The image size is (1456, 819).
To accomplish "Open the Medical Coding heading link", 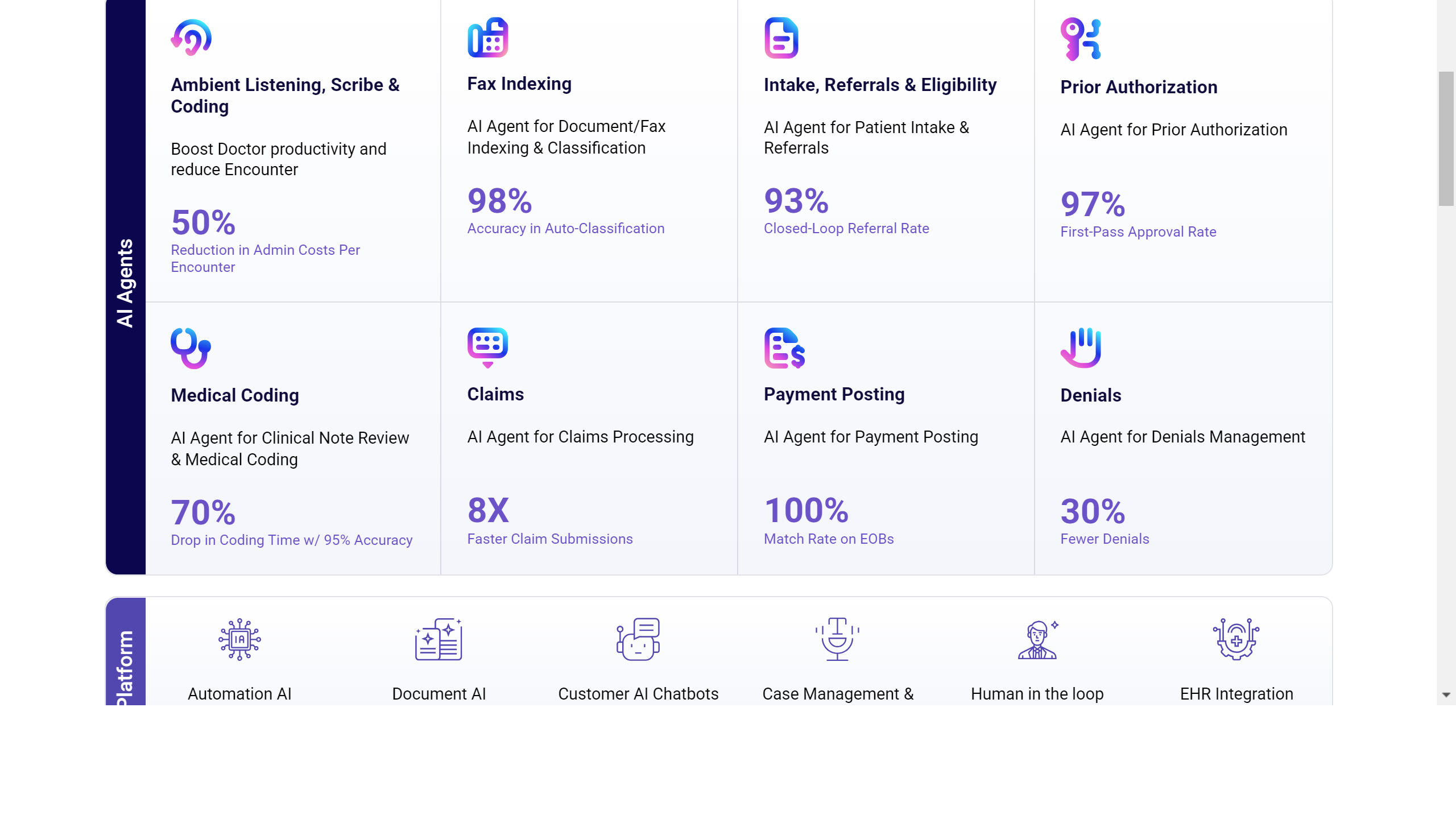I will coord(235,395).
